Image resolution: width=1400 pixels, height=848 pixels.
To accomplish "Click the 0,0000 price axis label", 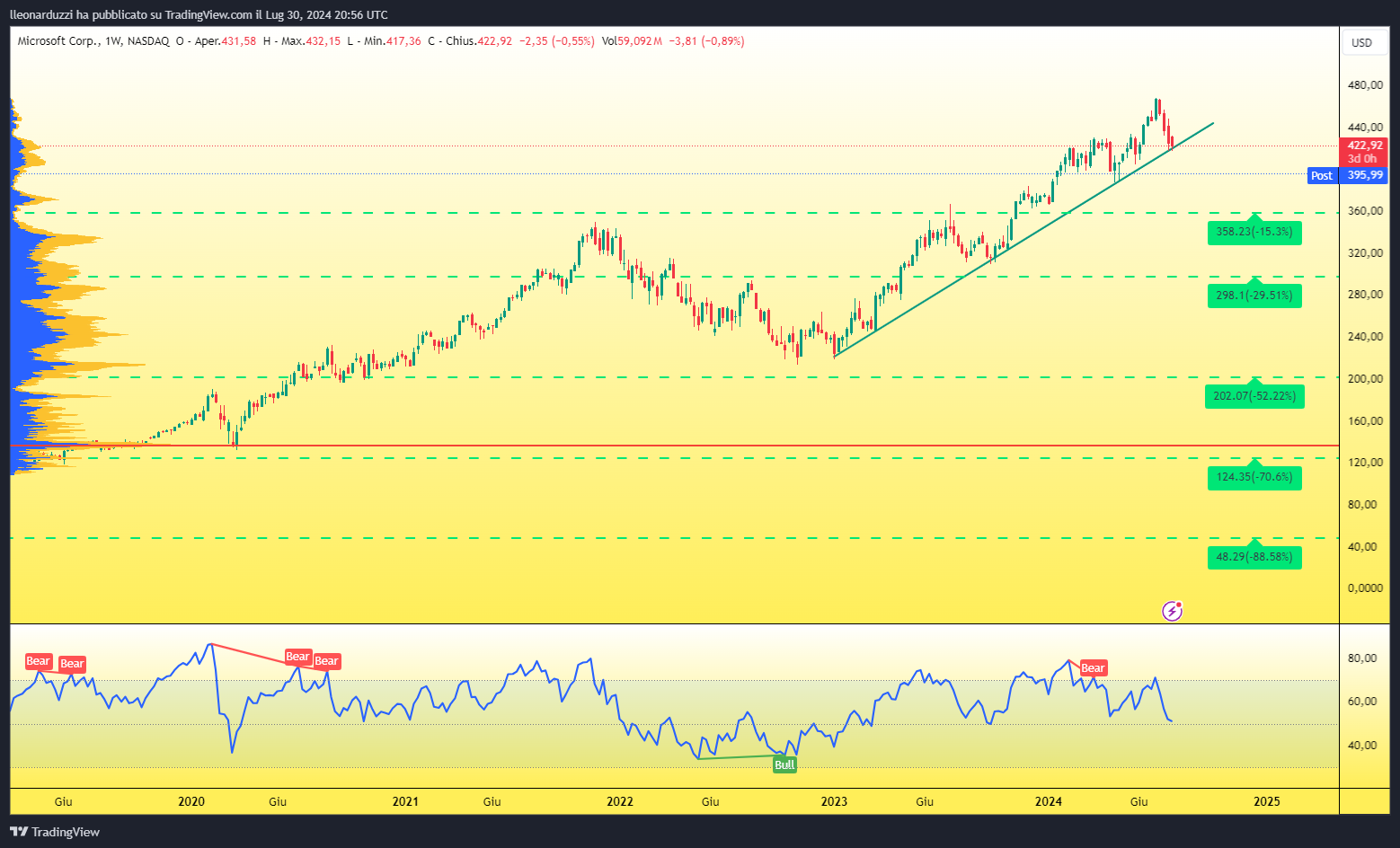I will coord(1365,587).
